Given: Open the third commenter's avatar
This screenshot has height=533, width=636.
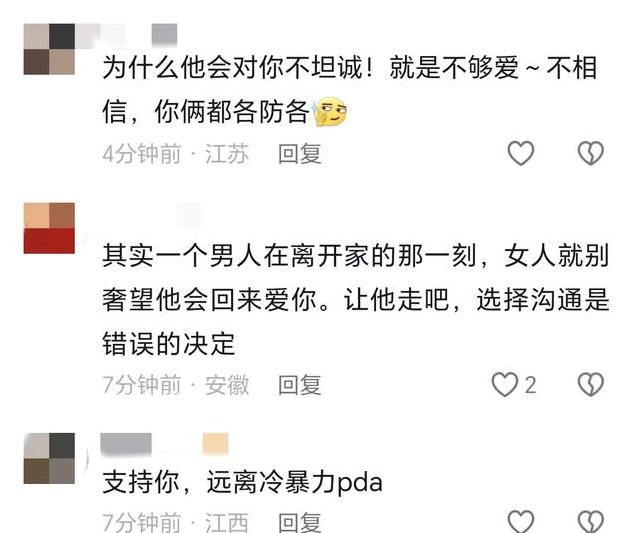Looking at the screenshot, I should coord(49,458).
